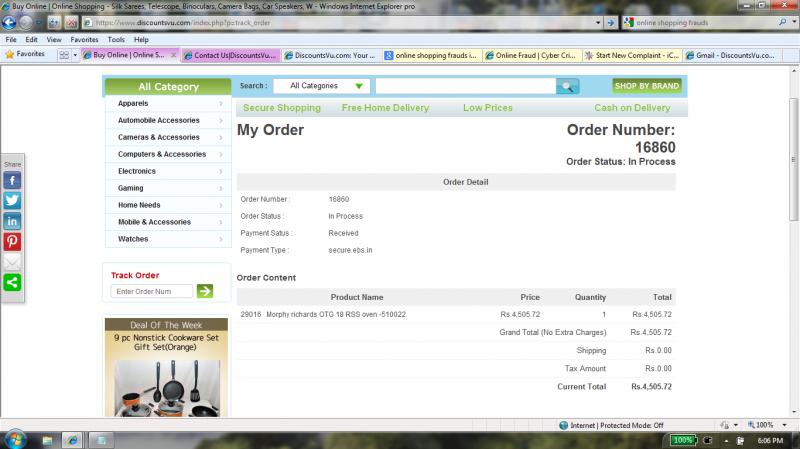
Task: Open the Help menu
Action: [x=141, y=39]
